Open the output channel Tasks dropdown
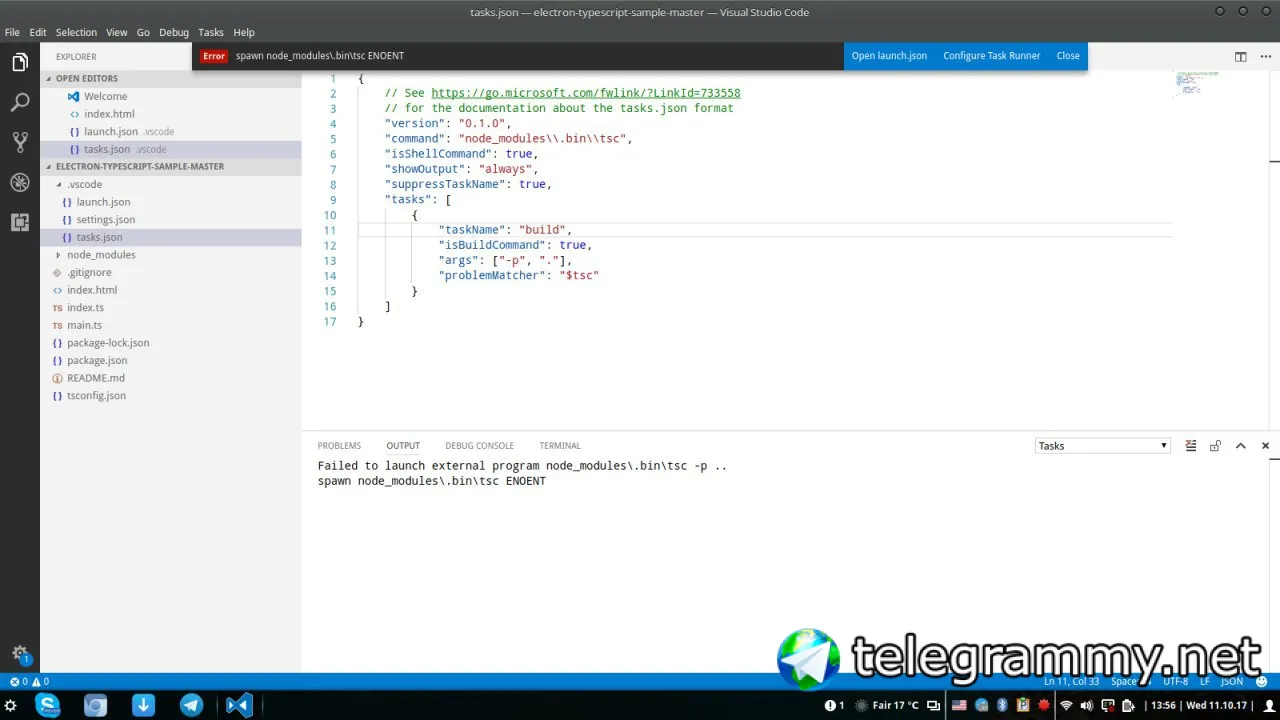Viewport: 1280px width, 720px height. point(1102,446)
